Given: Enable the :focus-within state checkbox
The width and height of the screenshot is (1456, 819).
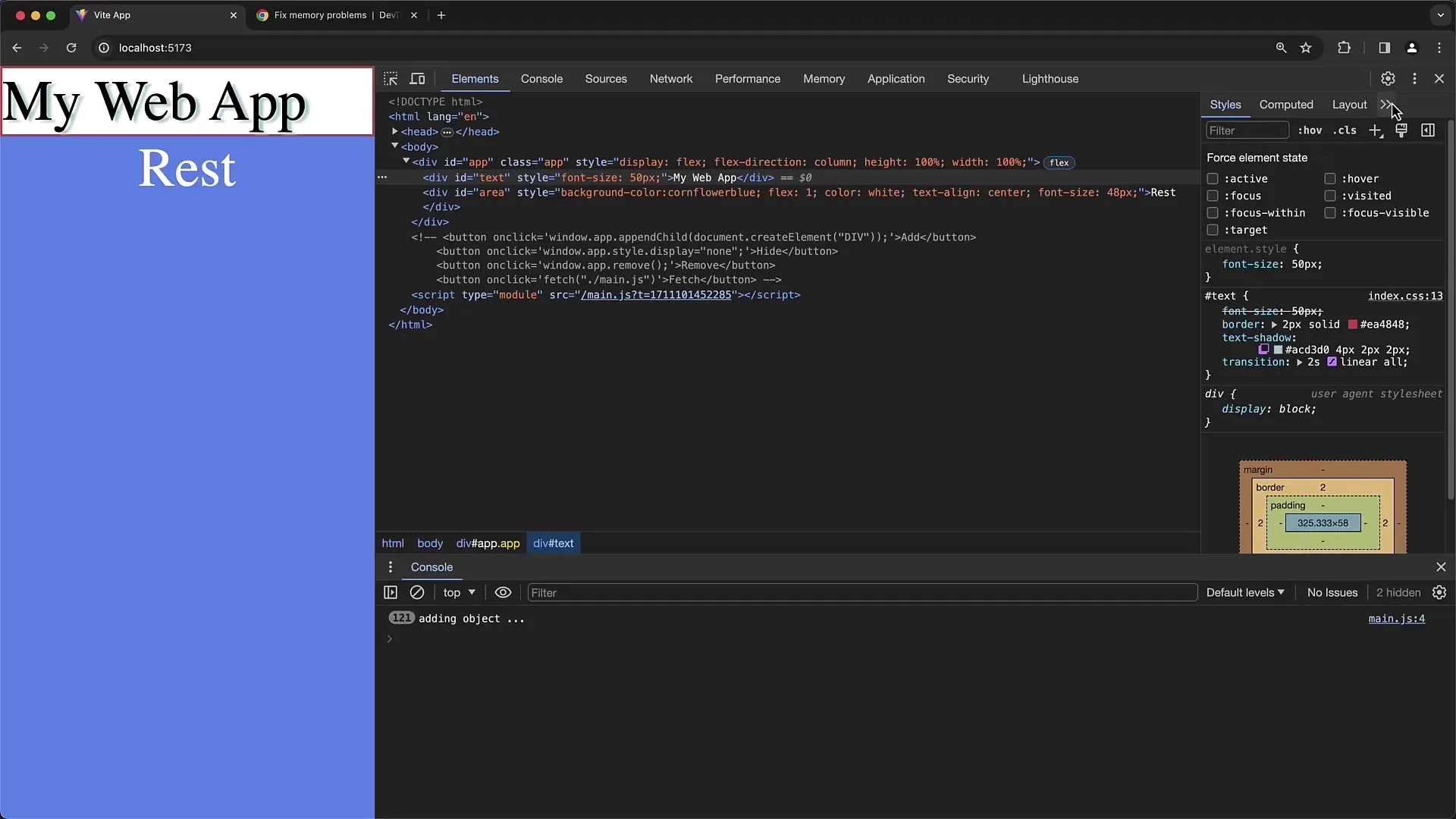Looking at the screenshot, I should click(1213, 213).
